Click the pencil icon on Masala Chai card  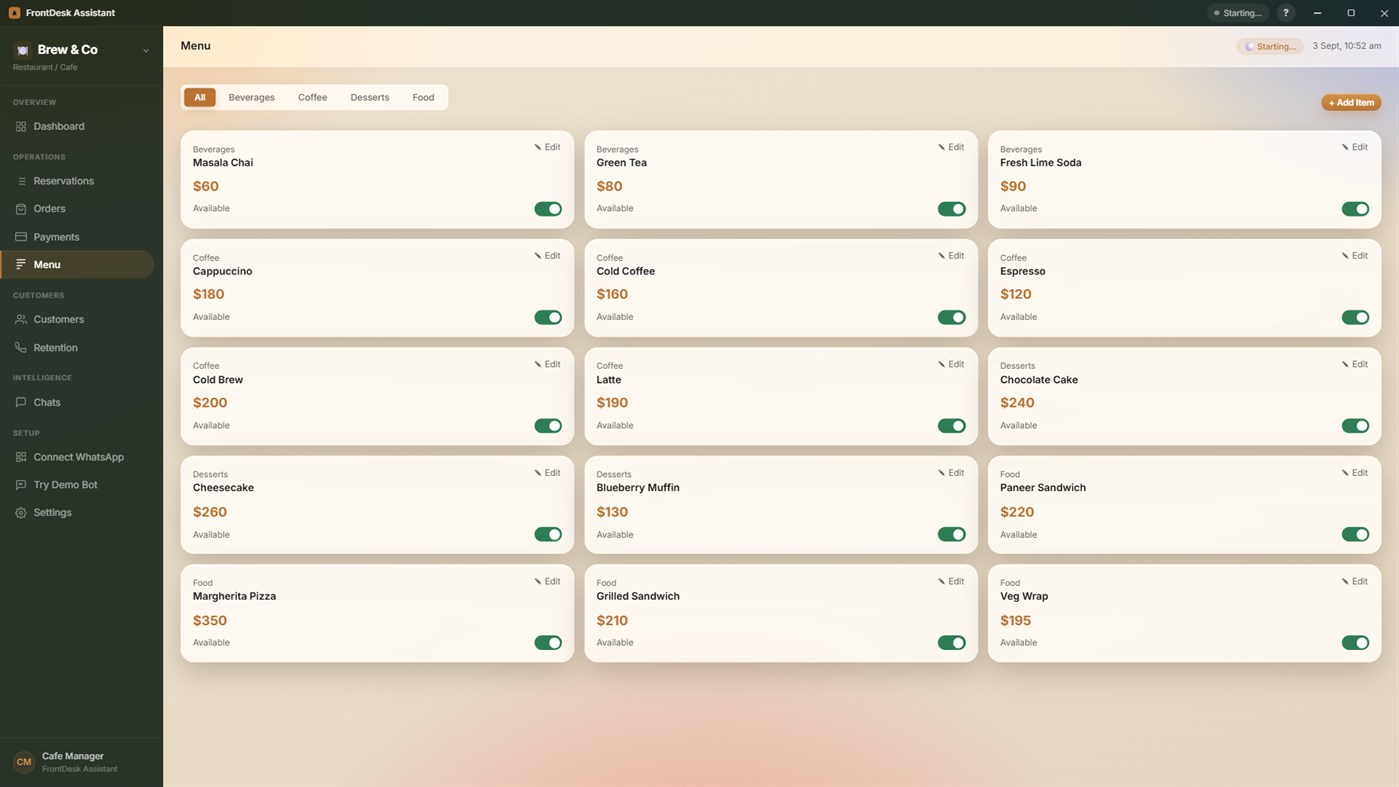[538, 147]
